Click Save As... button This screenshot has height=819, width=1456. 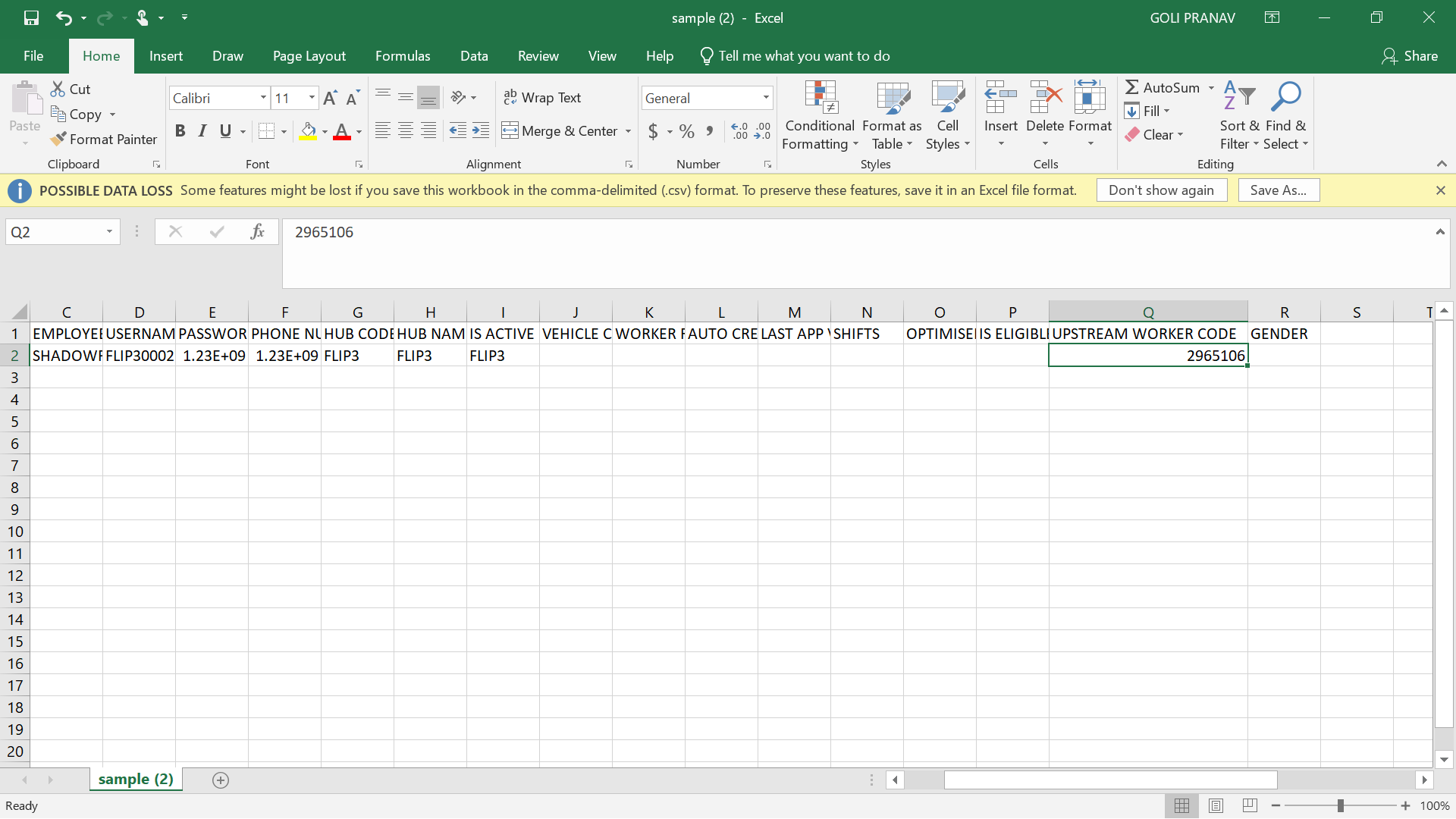[1279, 190]
